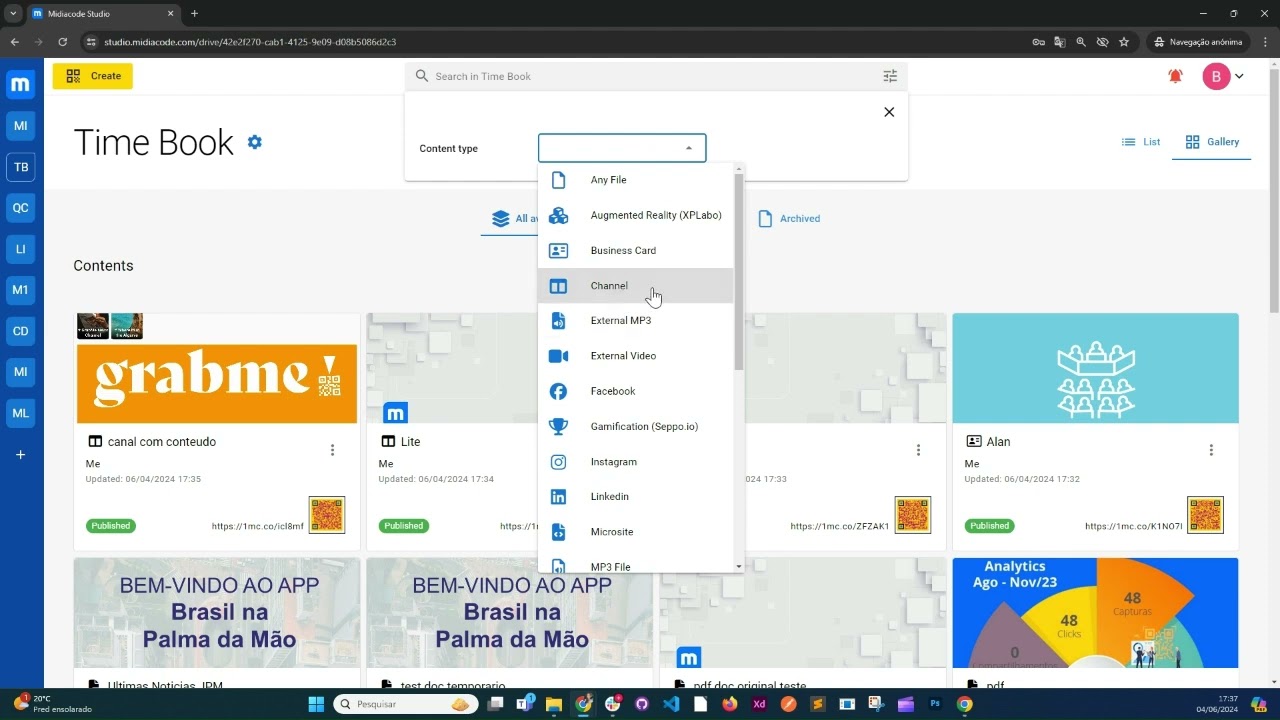
Task: Click dropdown list scroll up arrow
Action: [739, 168]
